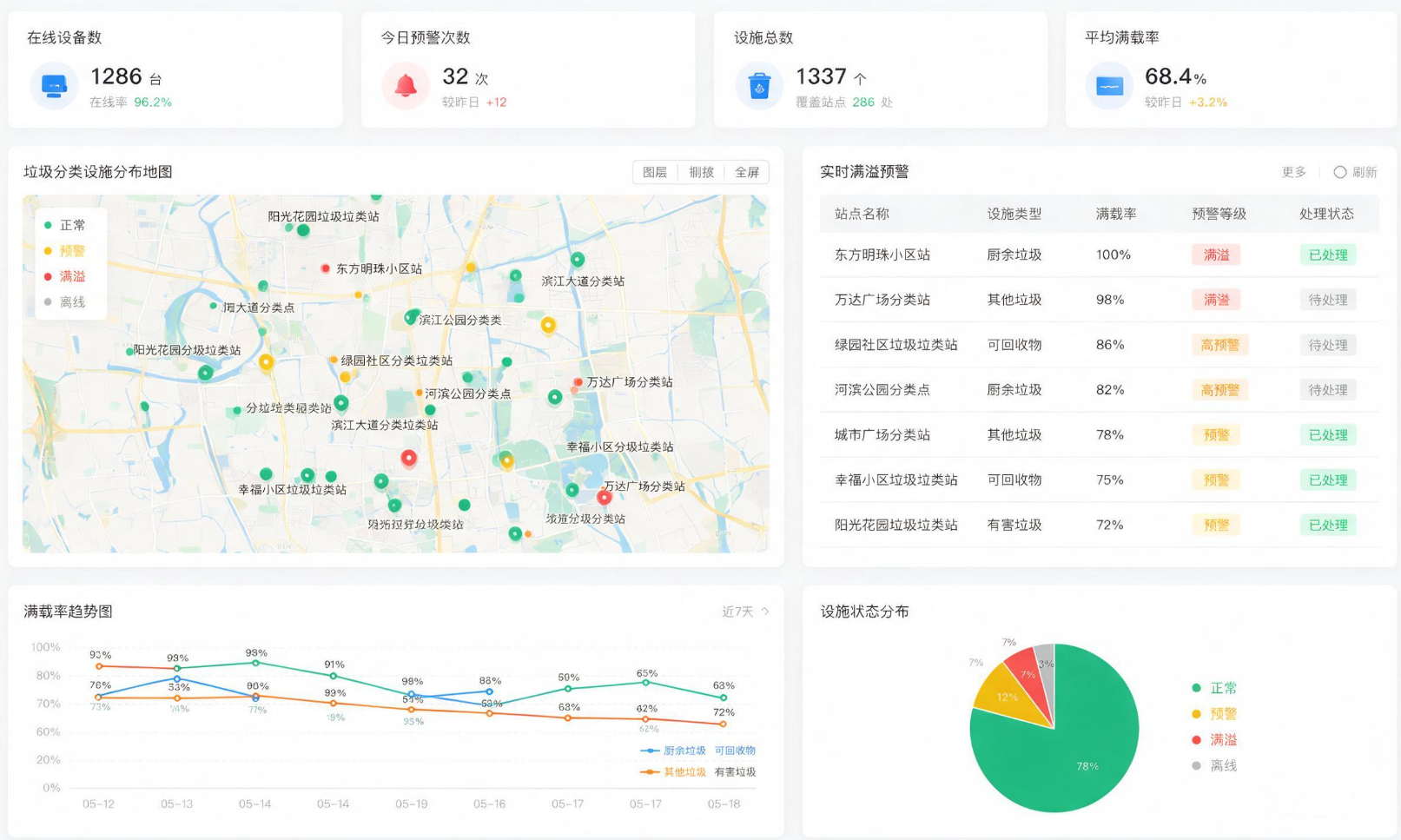Click the 预警等级 column header

pyautogui.click(x=1219, y=214)
